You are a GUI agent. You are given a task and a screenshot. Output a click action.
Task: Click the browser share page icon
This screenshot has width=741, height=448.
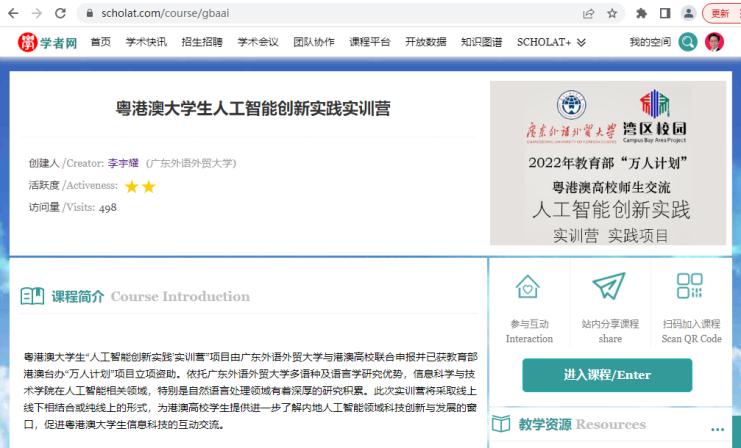pyautogui.click(x=588, y=13)
